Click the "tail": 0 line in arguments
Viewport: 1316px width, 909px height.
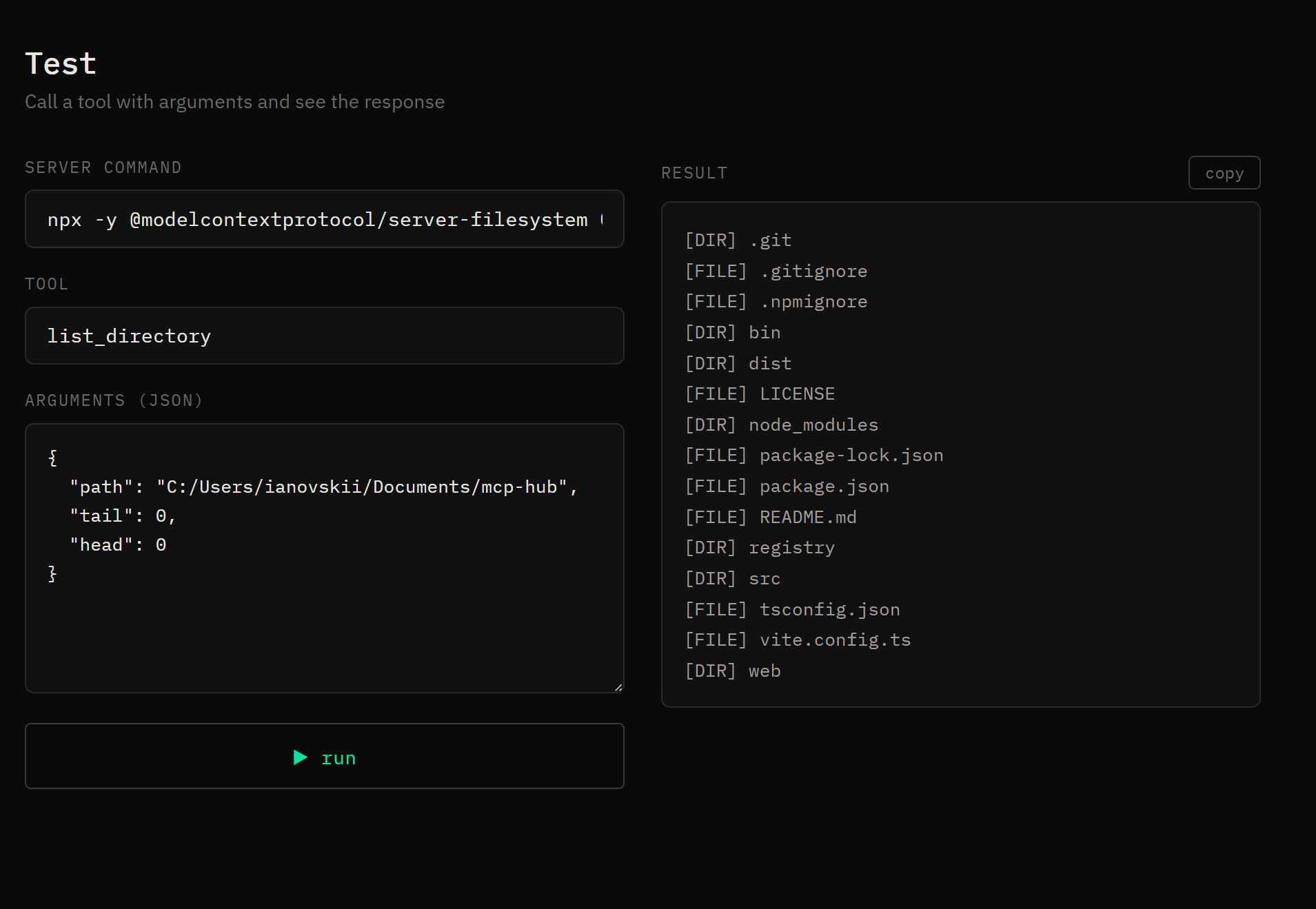pos(123,516)
